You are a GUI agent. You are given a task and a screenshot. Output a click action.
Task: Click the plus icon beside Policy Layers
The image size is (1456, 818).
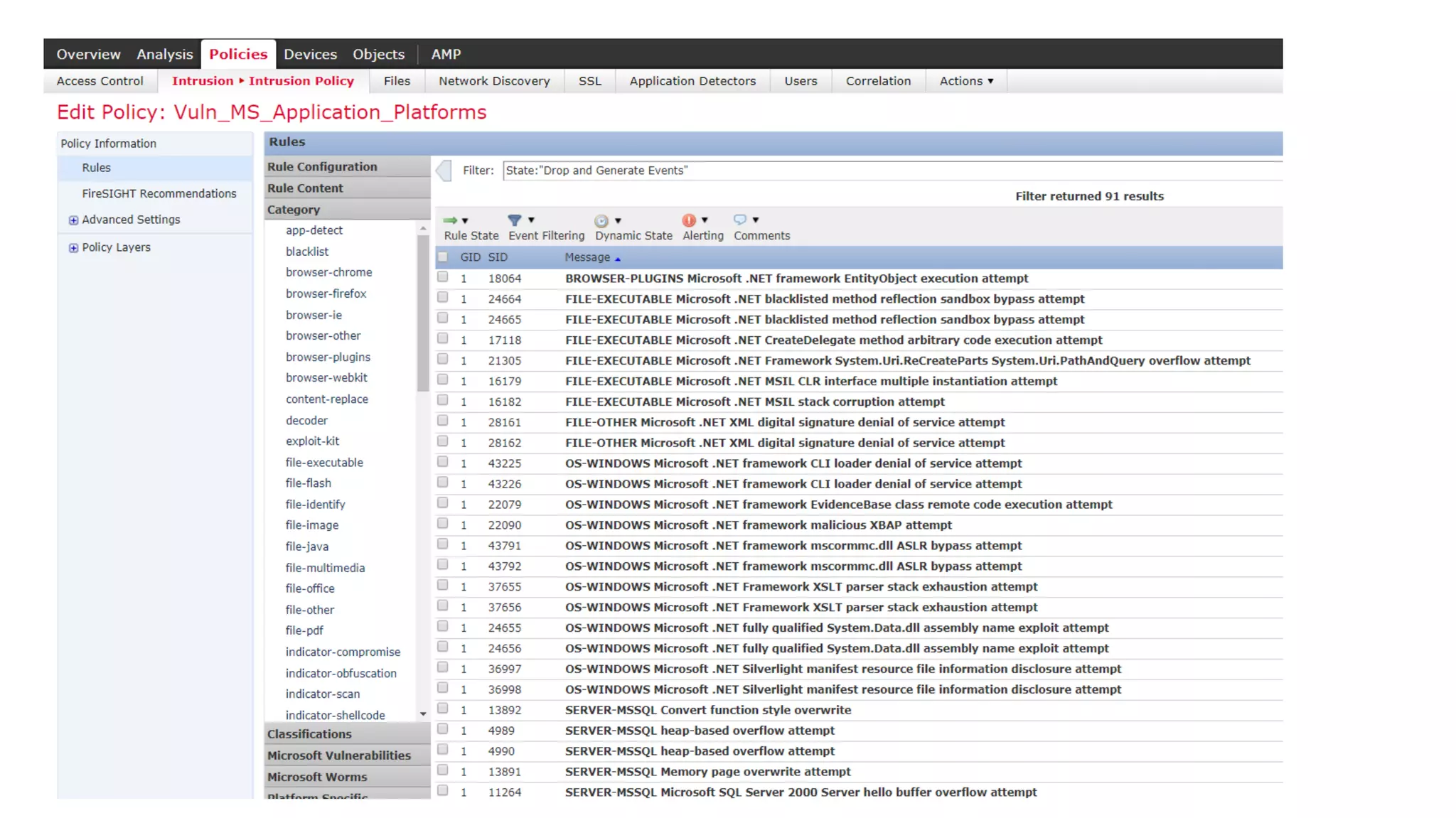[x=73, y=248]
